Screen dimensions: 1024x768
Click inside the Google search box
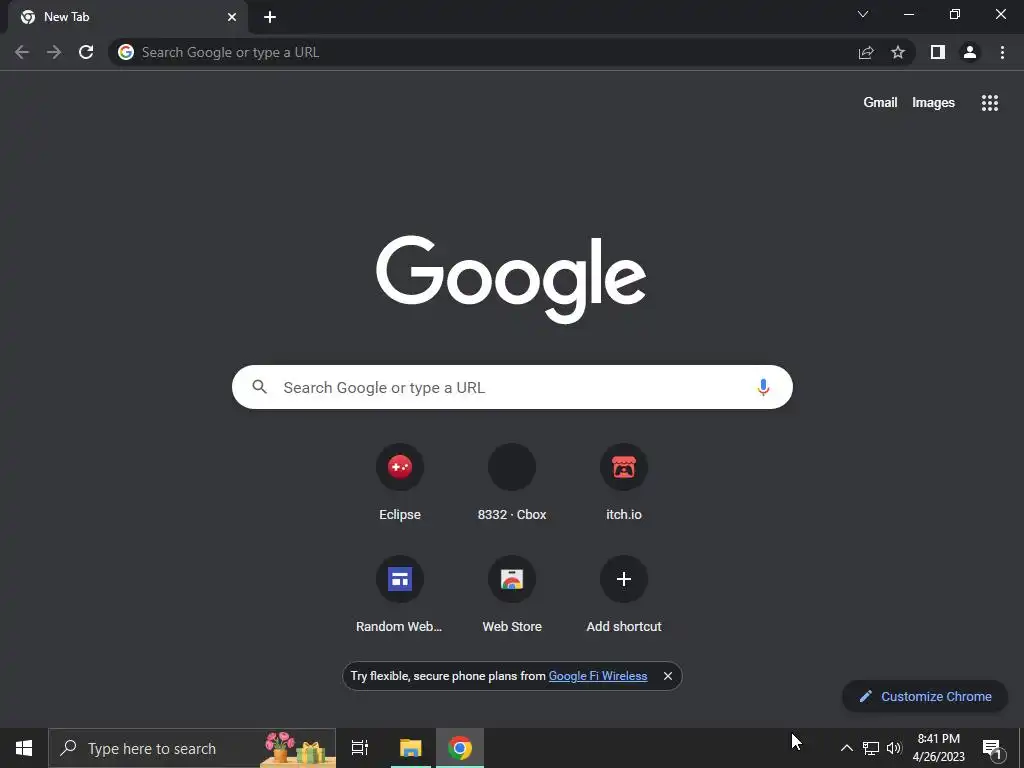pyautogui.click(x=512, y=387)
